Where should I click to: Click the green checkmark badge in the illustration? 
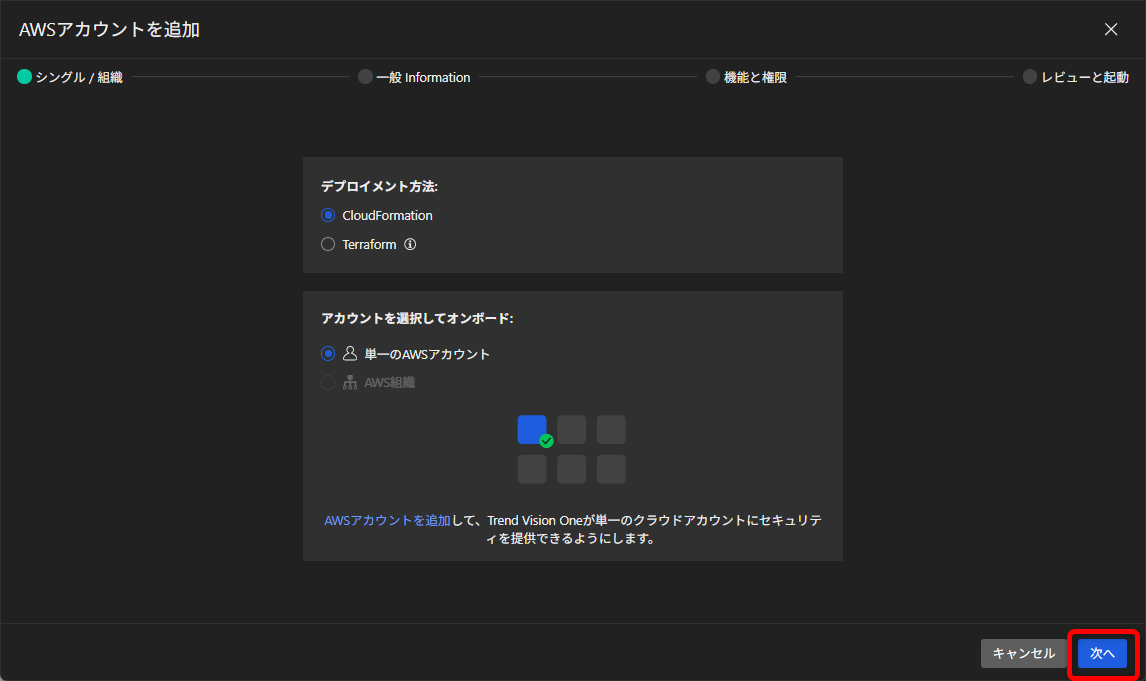pos(546,441)
